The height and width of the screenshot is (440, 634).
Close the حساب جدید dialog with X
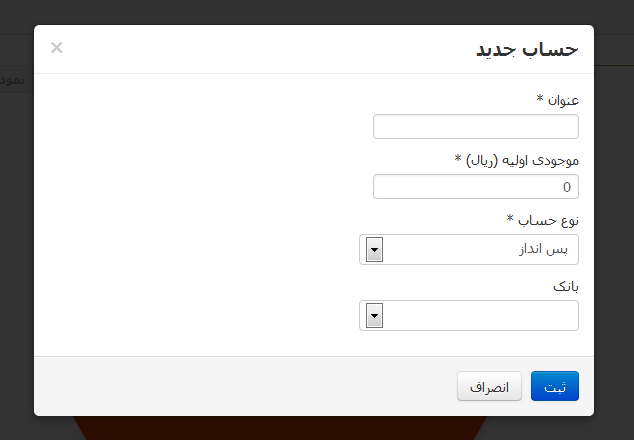[57, 47]
